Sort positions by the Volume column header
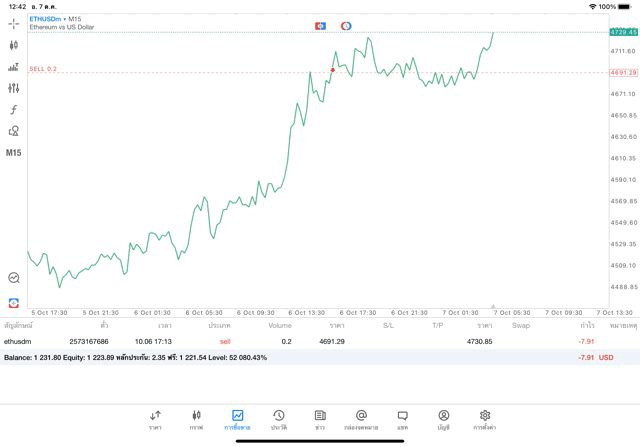 pos(280,325)
